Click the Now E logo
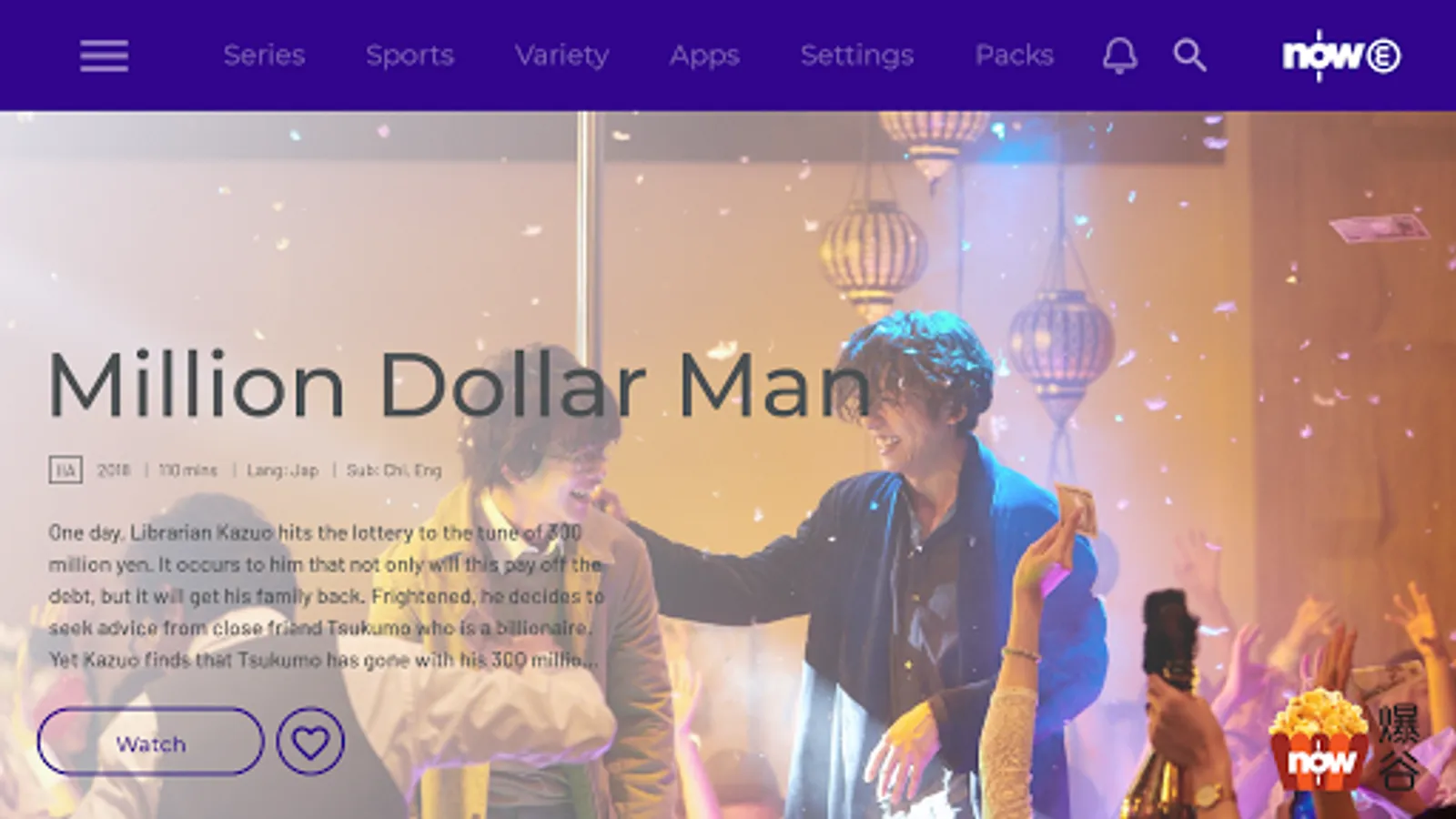 (x=1341, y=56)
